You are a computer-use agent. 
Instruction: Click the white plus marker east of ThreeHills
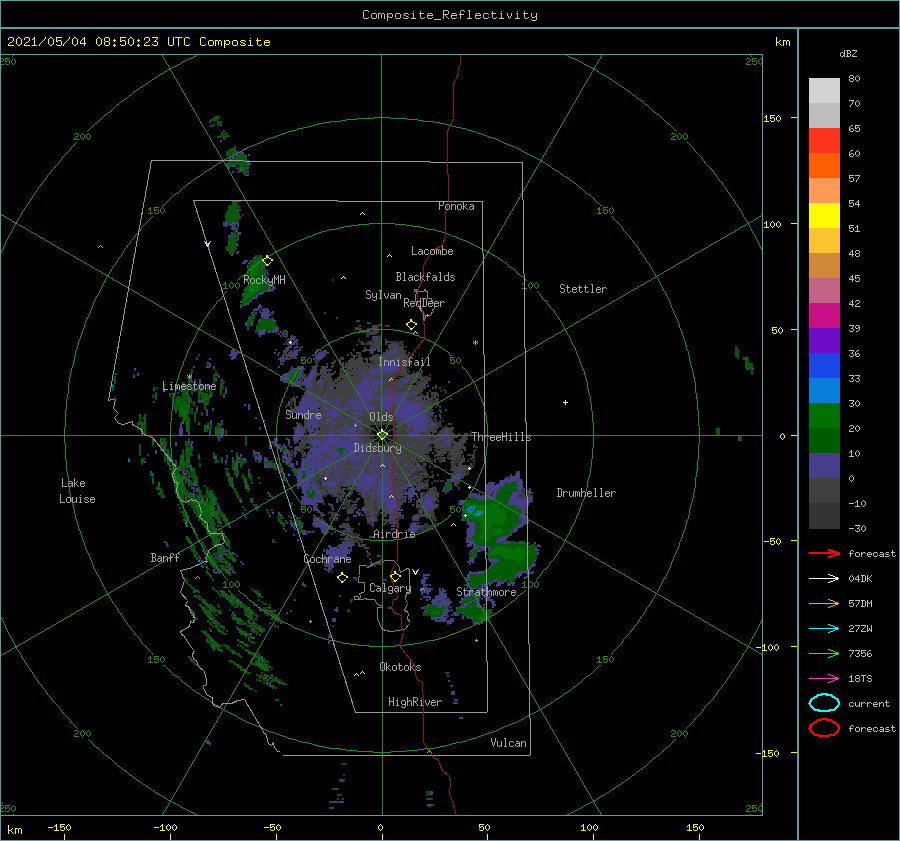pos(565,402)
